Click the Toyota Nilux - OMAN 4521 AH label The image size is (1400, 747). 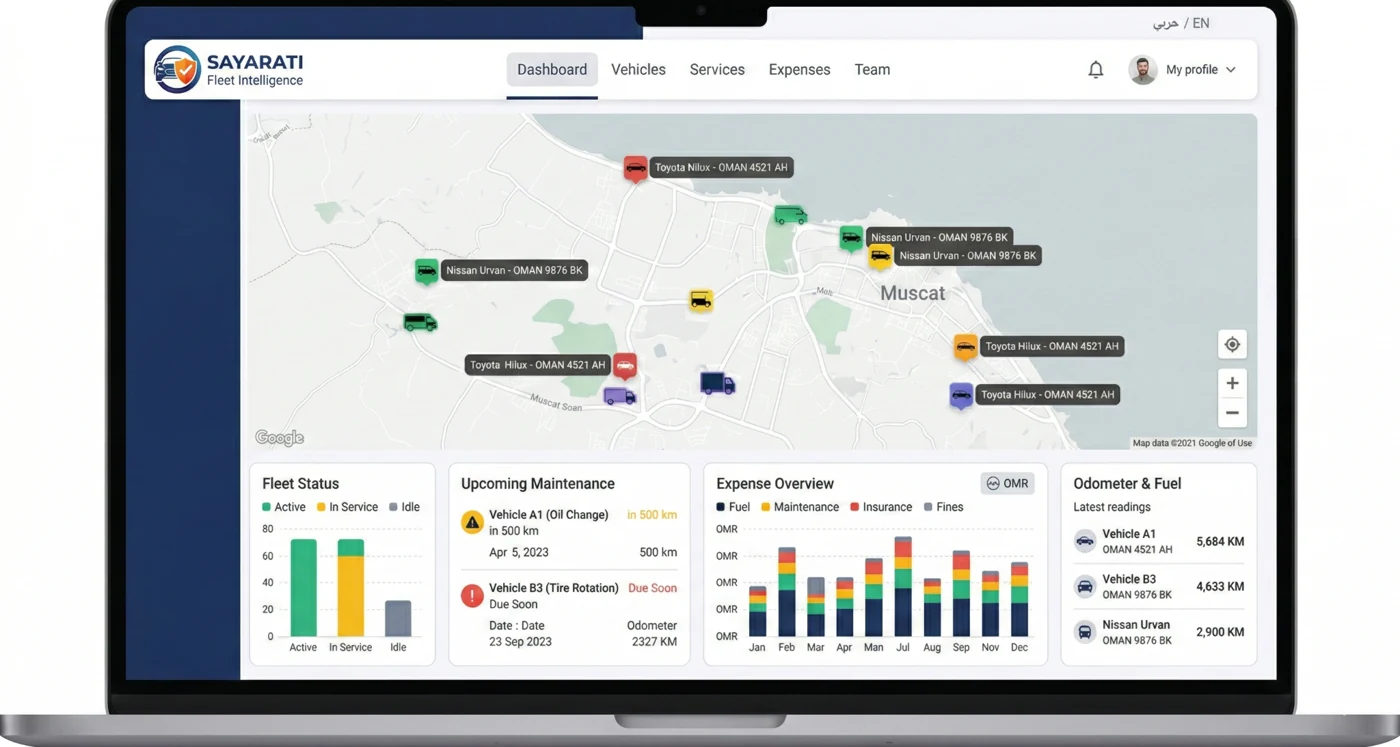click(721, 168)
